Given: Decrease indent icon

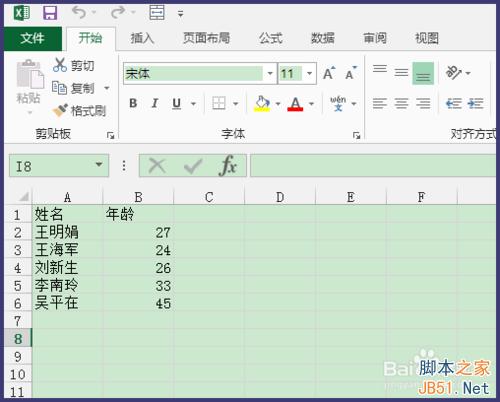Looking at the screenshot, I should 454,104.
